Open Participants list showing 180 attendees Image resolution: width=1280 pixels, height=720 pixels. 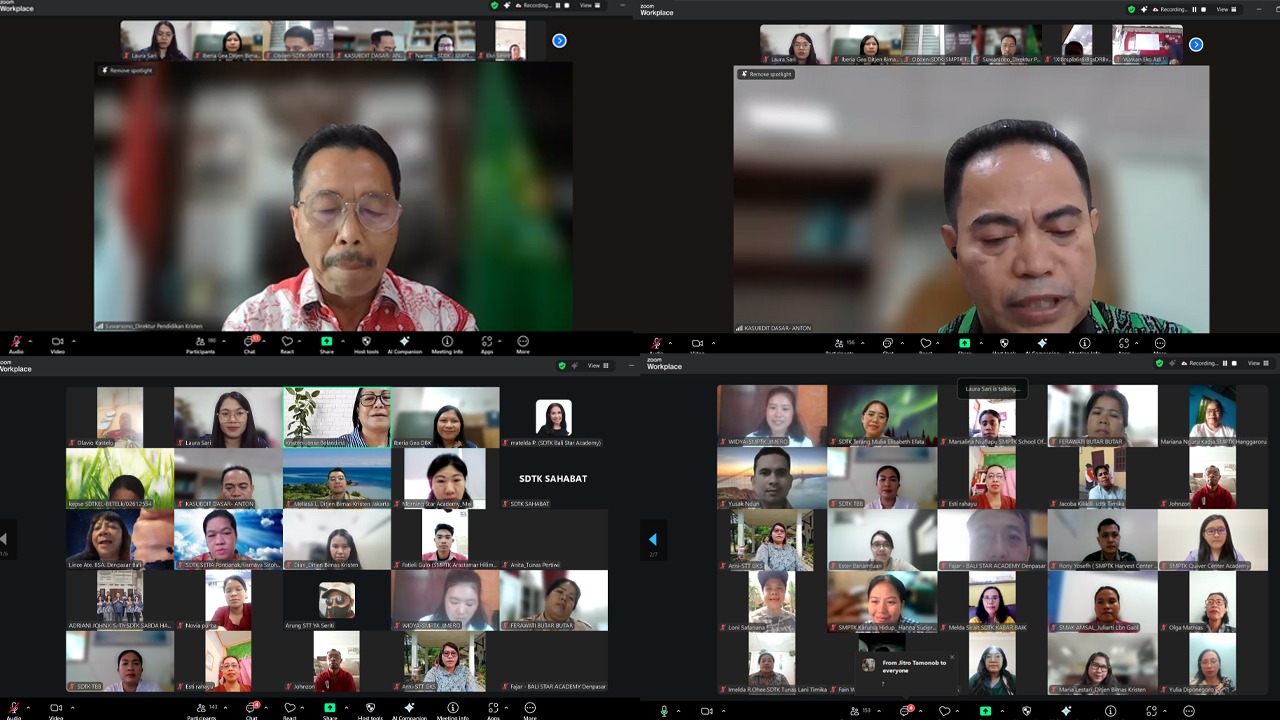[x=200, y=343]
